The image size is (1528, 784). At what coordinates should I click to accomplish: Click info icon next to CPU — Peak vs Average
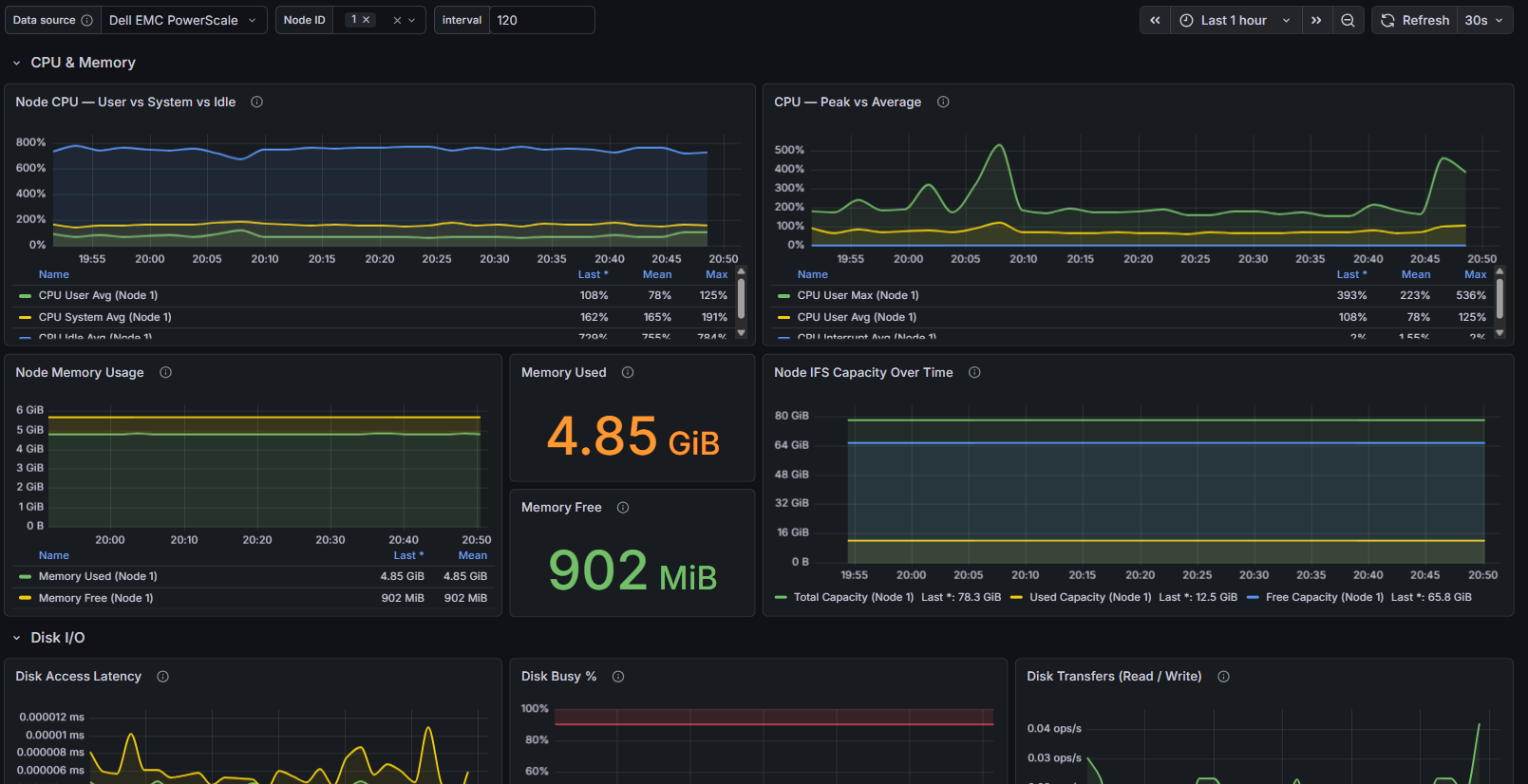point(943,102)
